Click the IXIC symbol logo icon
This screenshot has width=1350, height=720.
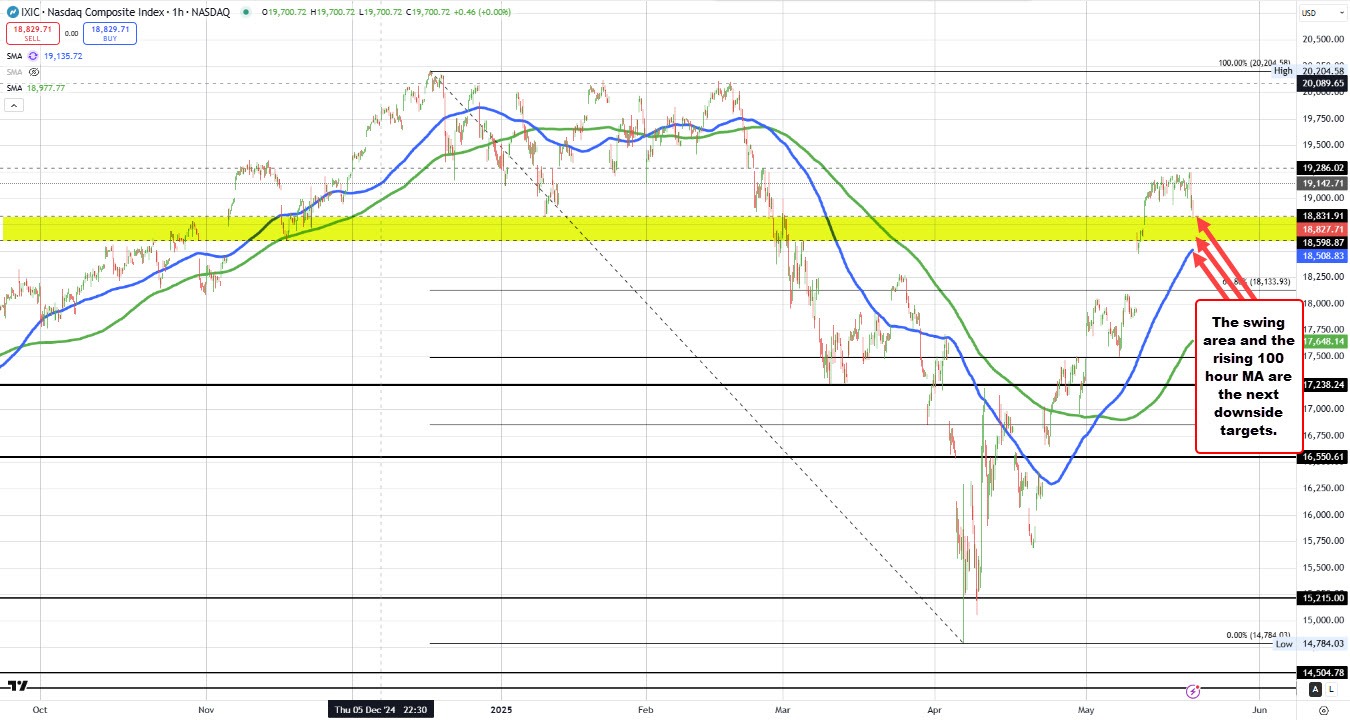point(13,12)
